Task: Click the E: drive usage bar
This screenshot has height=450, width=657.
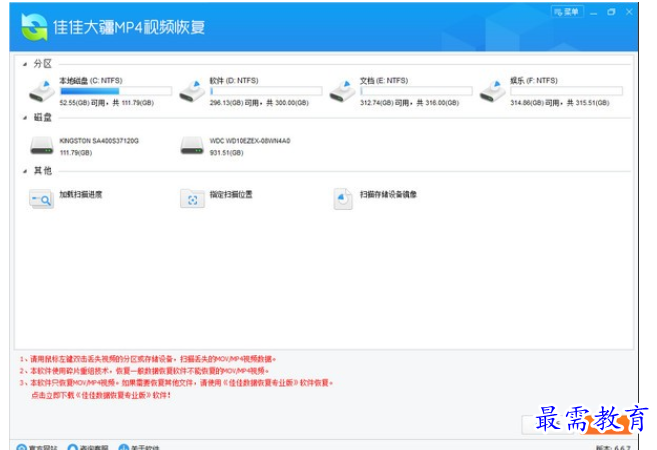Action: [416, 91]
